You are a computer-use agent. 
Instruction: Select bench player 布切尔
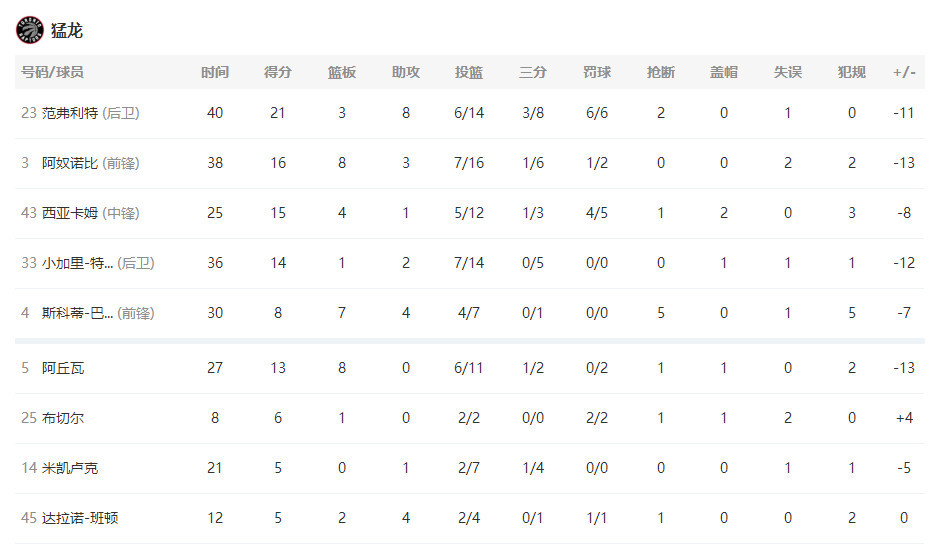pos(63,418)
